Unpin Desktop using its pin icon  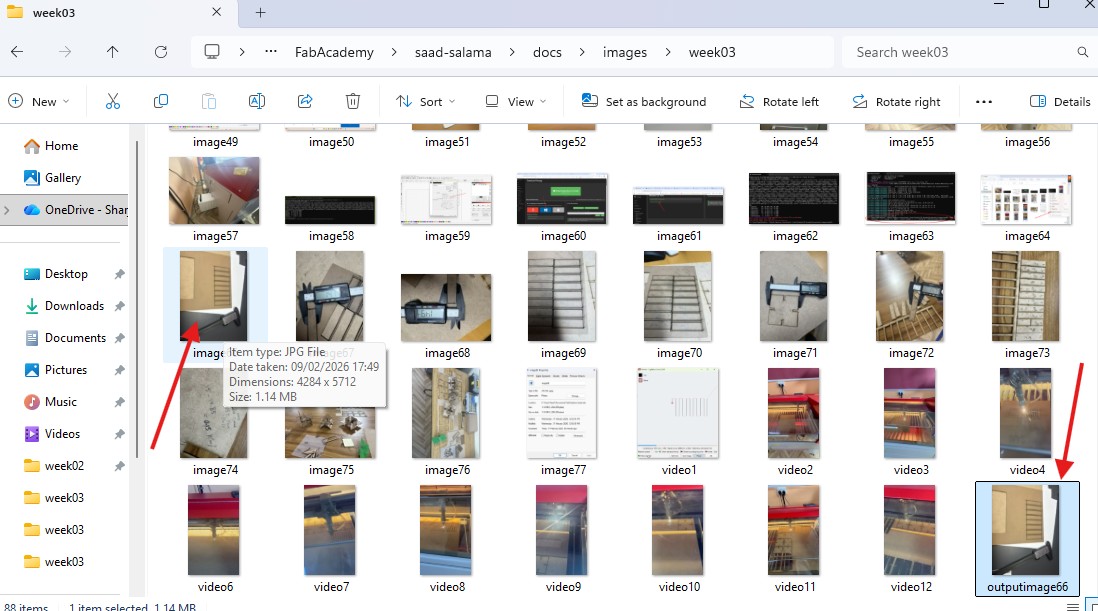pyautogui.click(x=119, y=274)
